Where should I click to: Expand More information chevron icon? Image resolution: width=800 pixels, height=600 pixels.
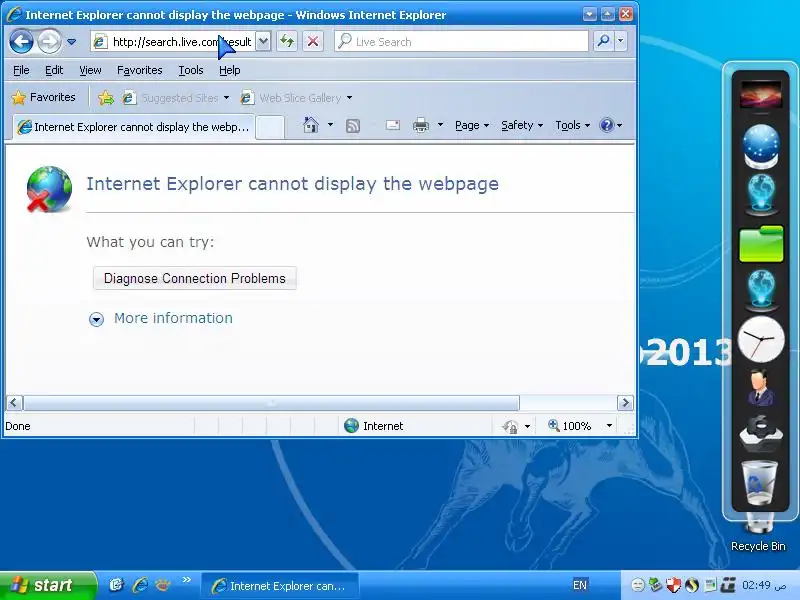pos(96,319)
